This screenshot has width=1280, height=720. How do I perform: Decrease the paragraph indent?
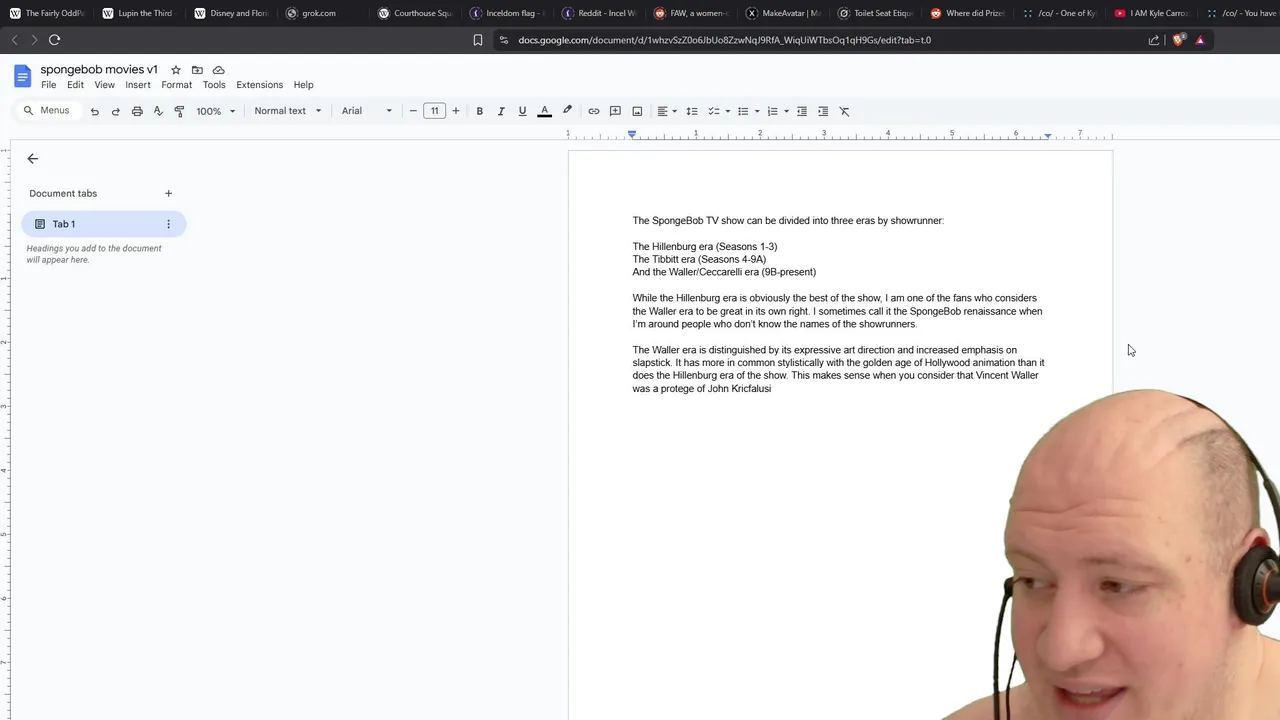click(x=802, y=111)
